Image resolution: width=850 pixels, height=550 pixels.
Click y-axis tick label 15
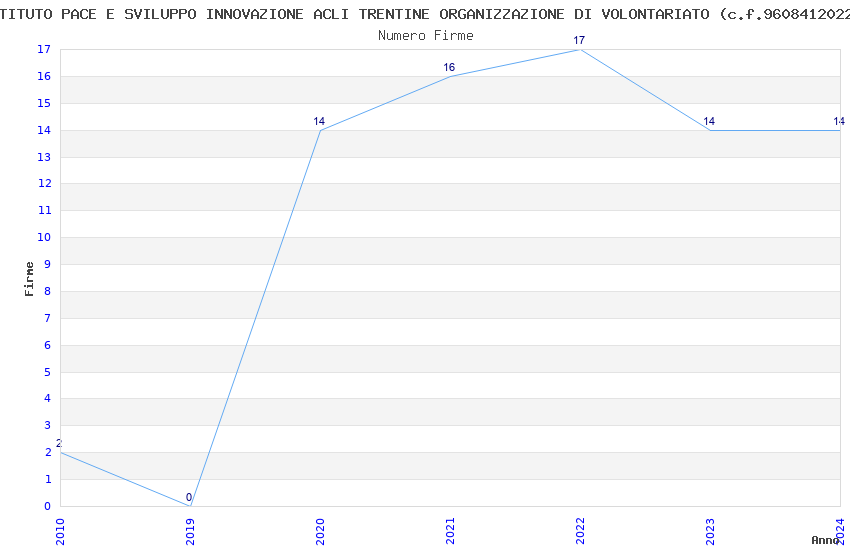[44, 103]
